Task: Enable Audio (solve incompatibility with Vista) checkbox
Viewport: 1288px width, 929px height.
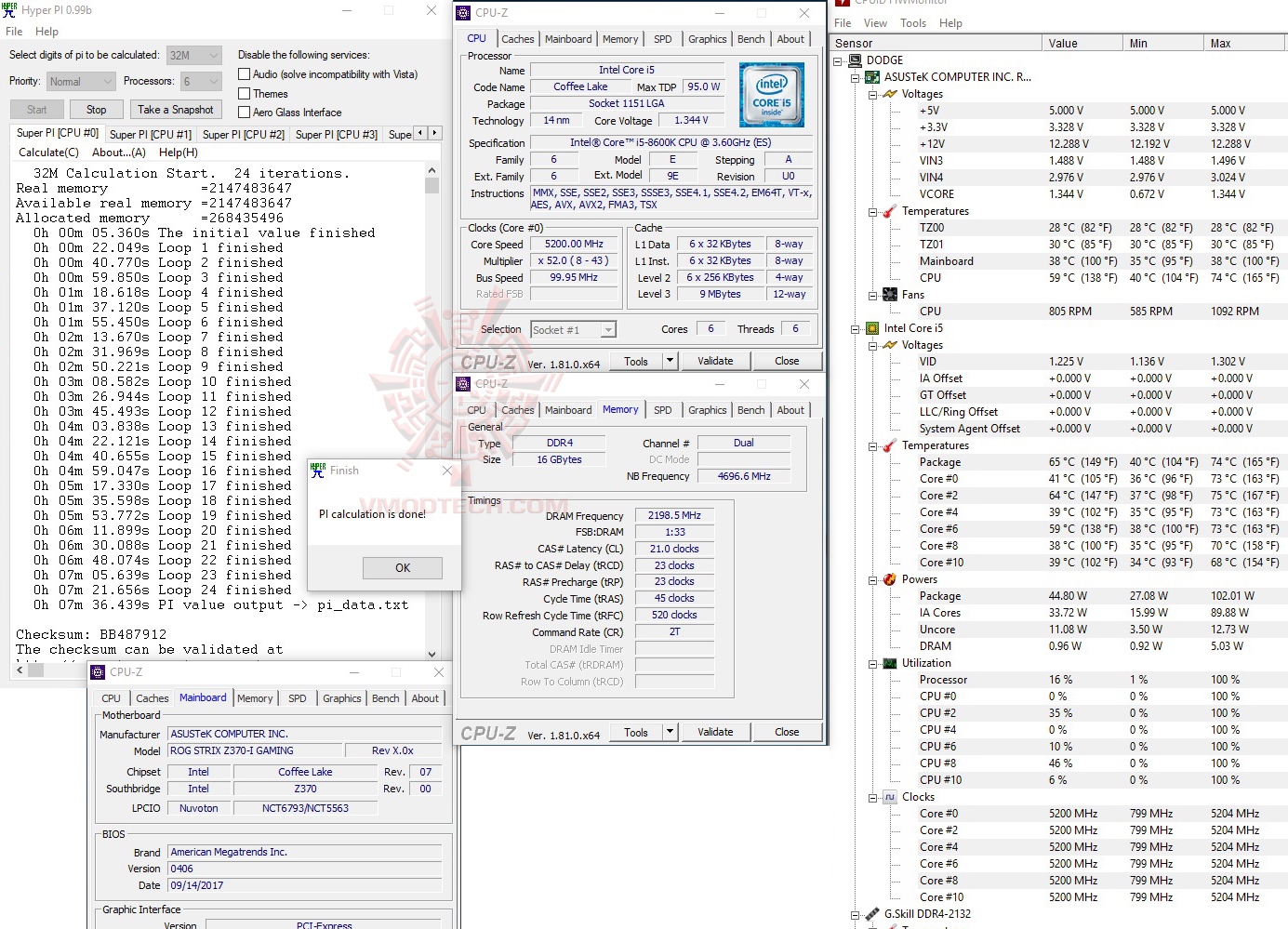Action: [245, 74]
